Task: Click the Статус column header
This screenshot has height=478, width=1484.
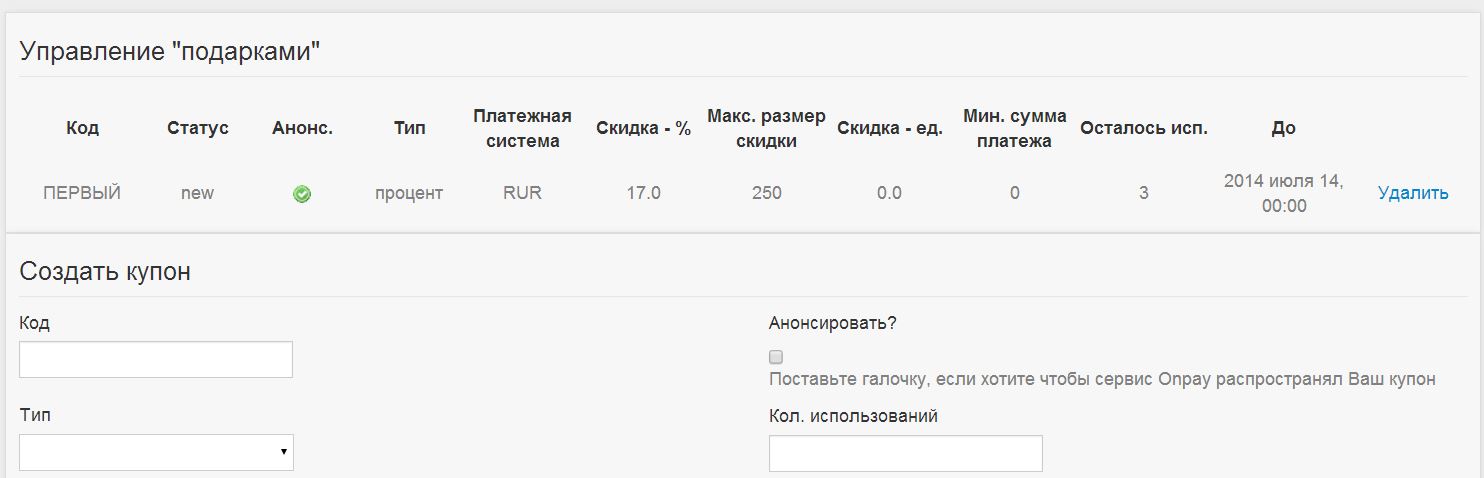Action: [x=197, y=128]
